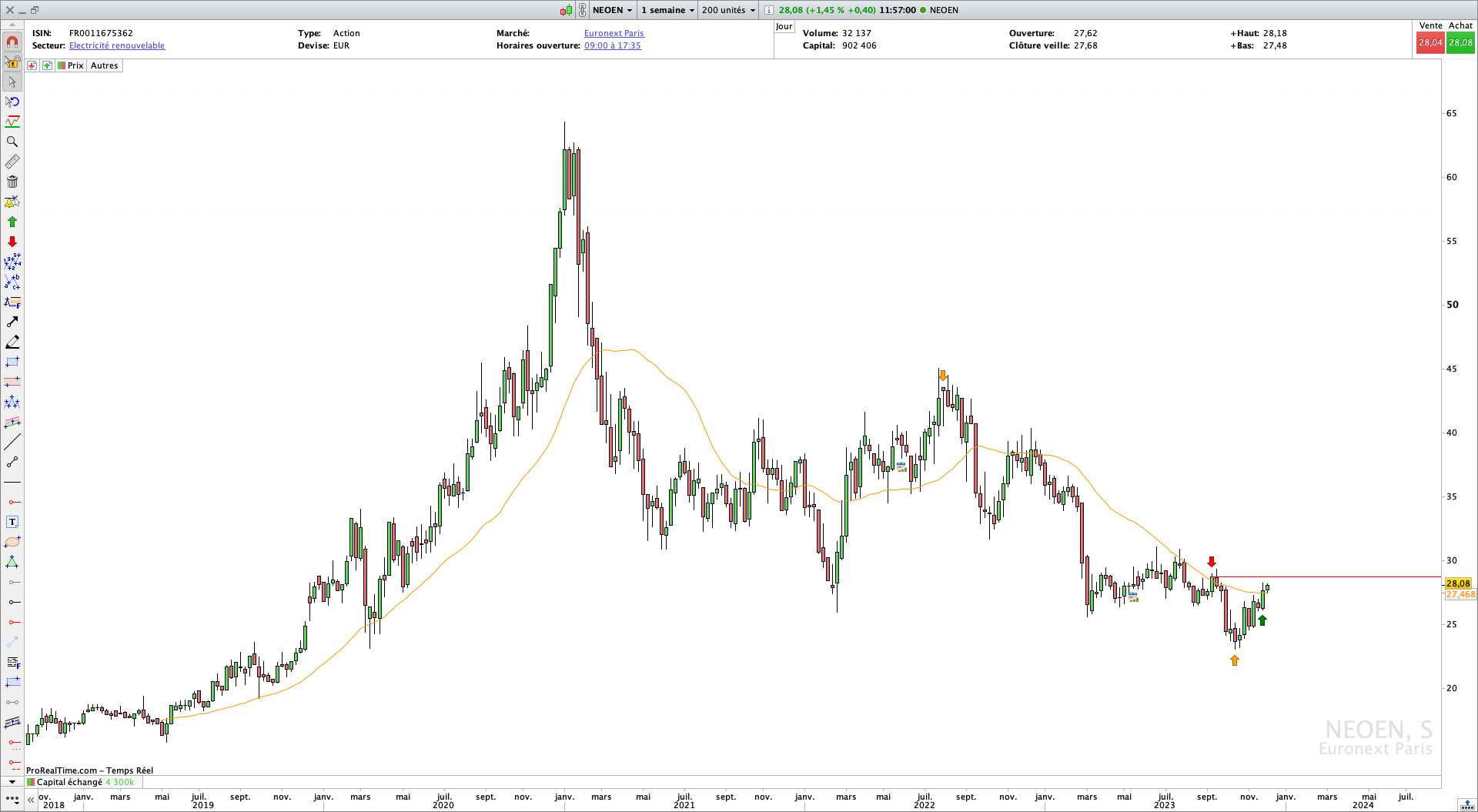Select the Fibonacci lines F tool near bottom
Image resolution: width=1478 pixels, height=812 pixels.
(12, 662)
